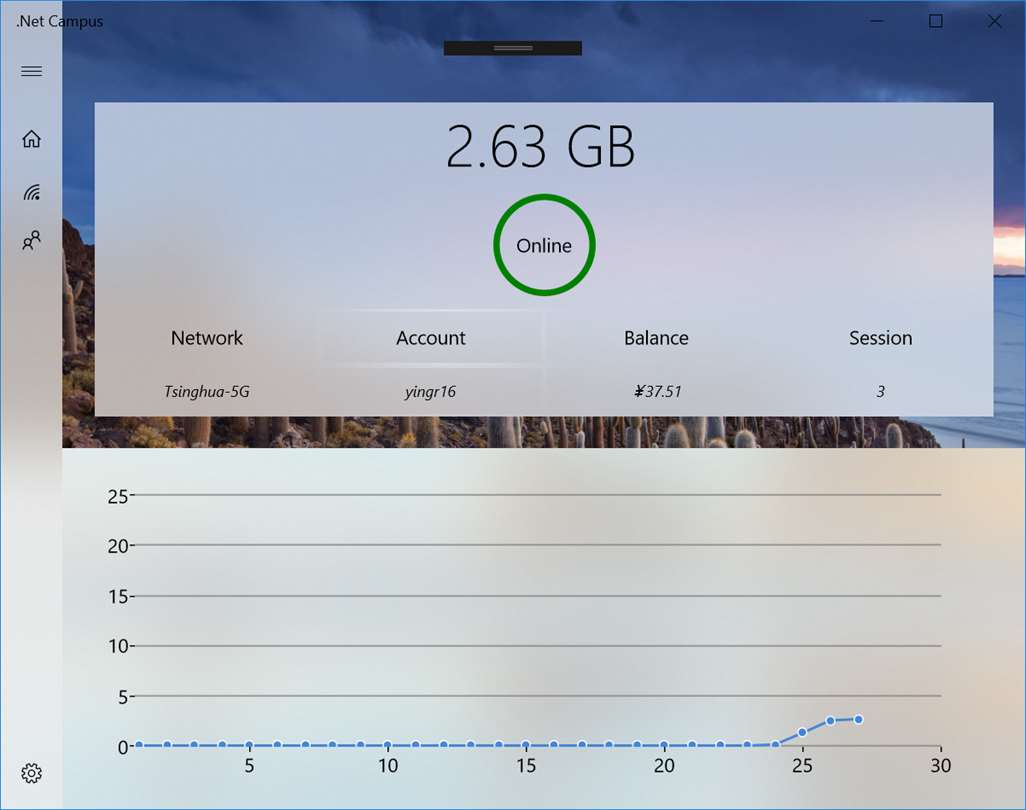Click the ¥37.51 balance value
The height and width of the screenshot is (810, 1026).
pyautogui.click(x=657, y=392)
